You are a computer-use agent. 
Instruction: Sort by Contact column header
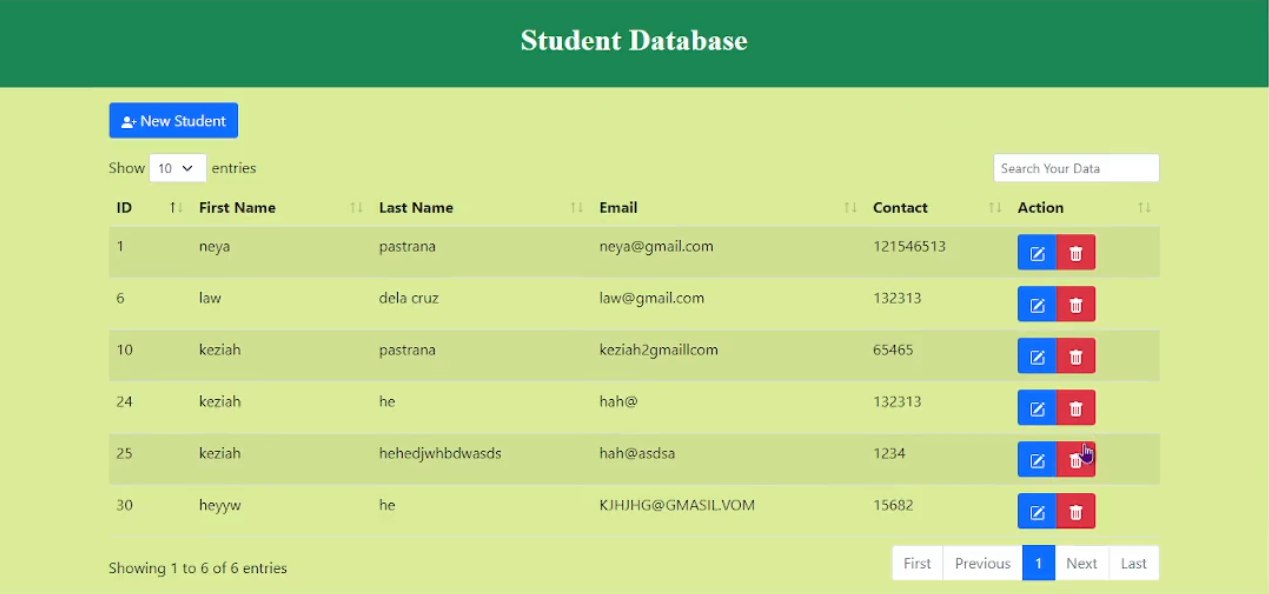pyautogui.click(x=900, y=208)
